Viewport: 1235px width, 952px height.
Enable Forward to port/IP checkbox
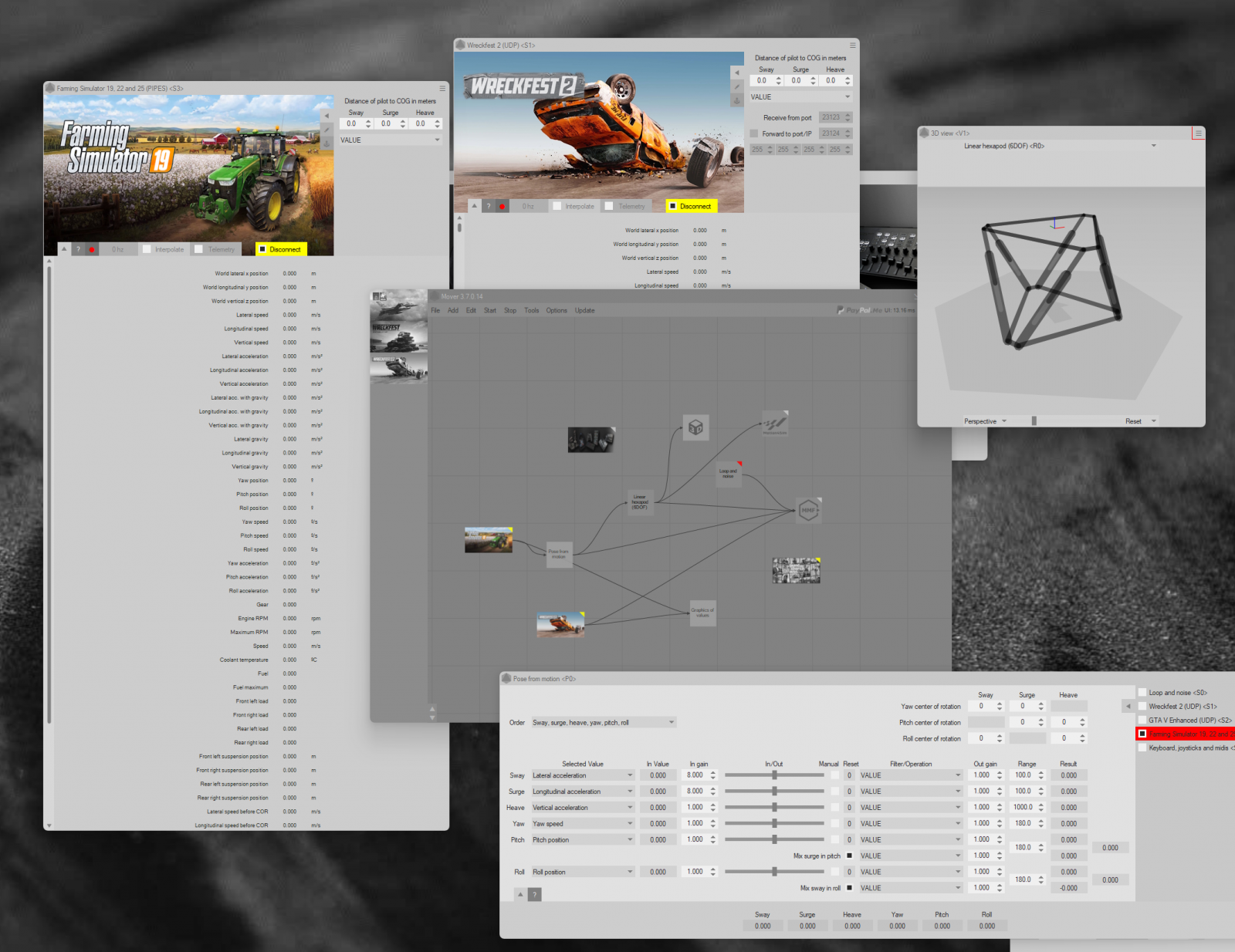[x=754, y=133]
